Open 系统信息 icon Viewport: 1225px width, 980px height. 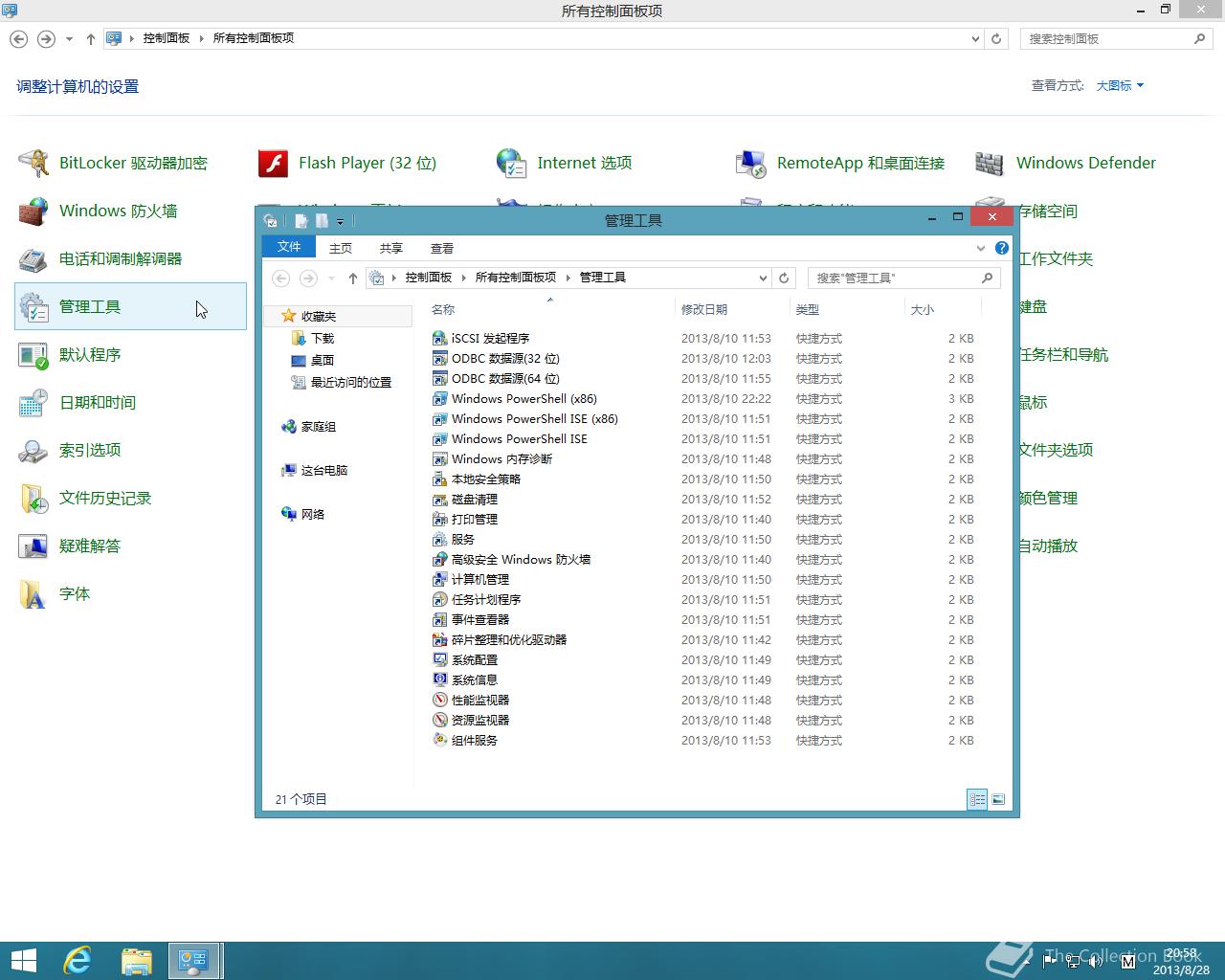click(440, 679)
